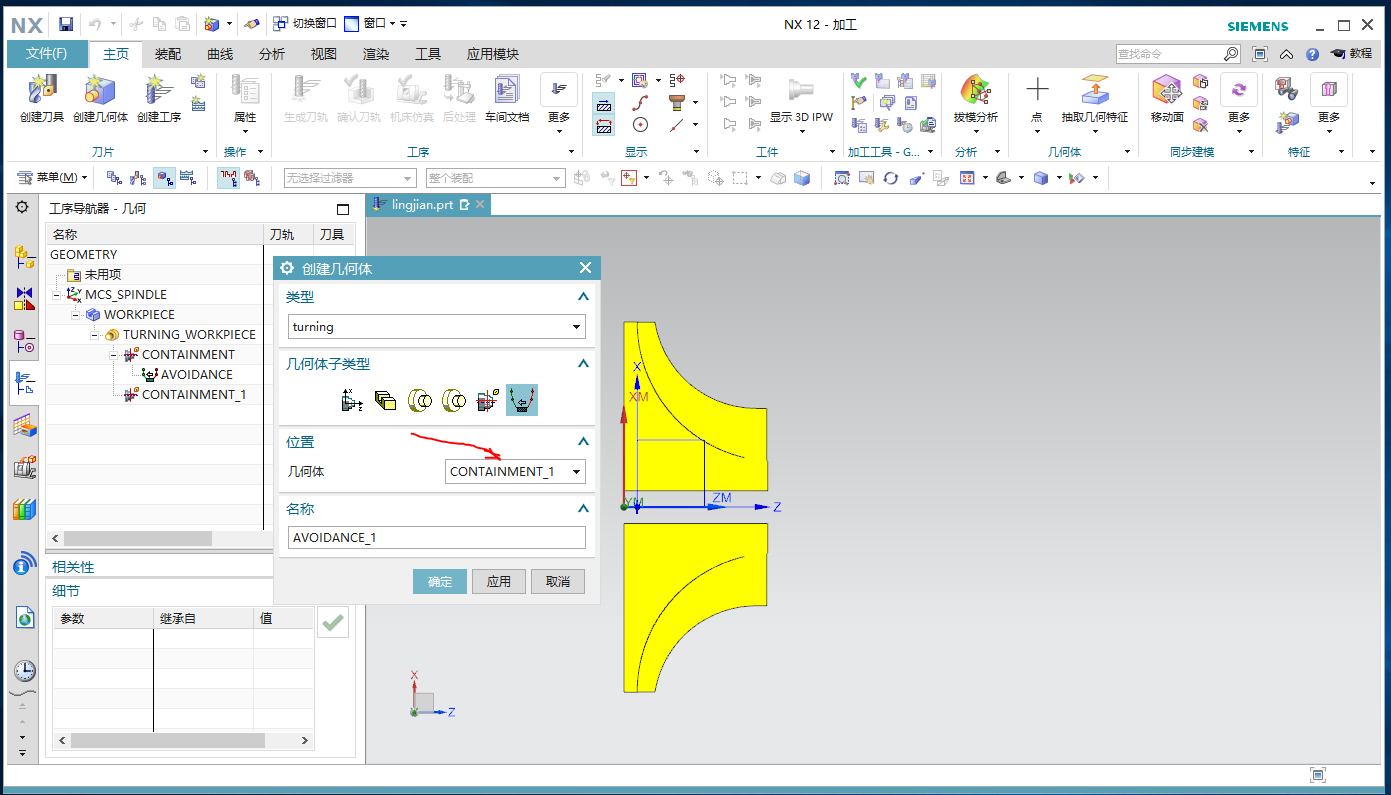Open Shop Documentation (车间文档)
1391x795 pixels.
507,98
